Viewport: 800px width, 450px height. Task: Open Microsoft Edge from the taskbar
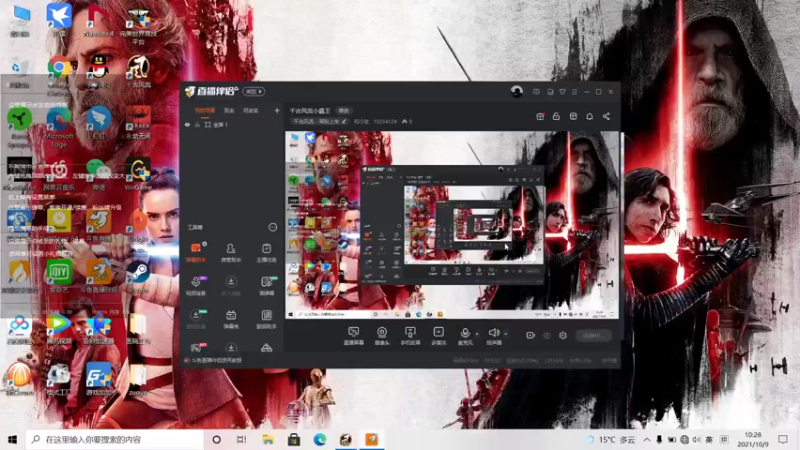pyautogui.click(x=320, y=439)
